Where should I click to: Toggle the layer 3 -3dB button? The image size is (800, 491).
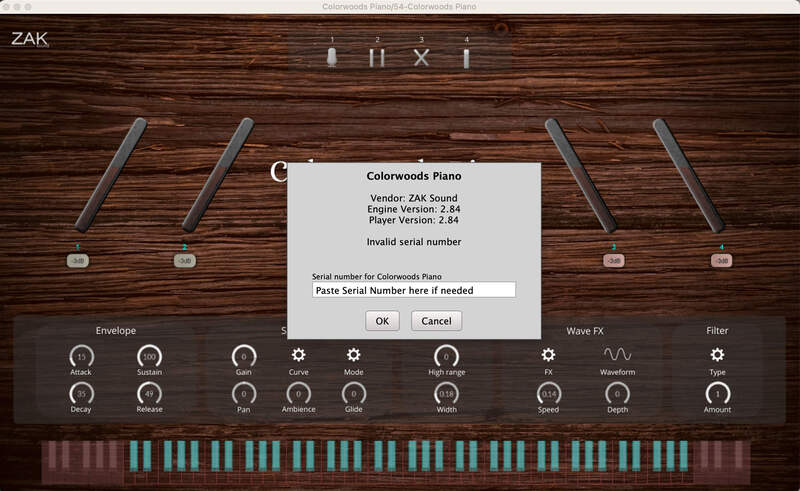[x=614, y=261]
